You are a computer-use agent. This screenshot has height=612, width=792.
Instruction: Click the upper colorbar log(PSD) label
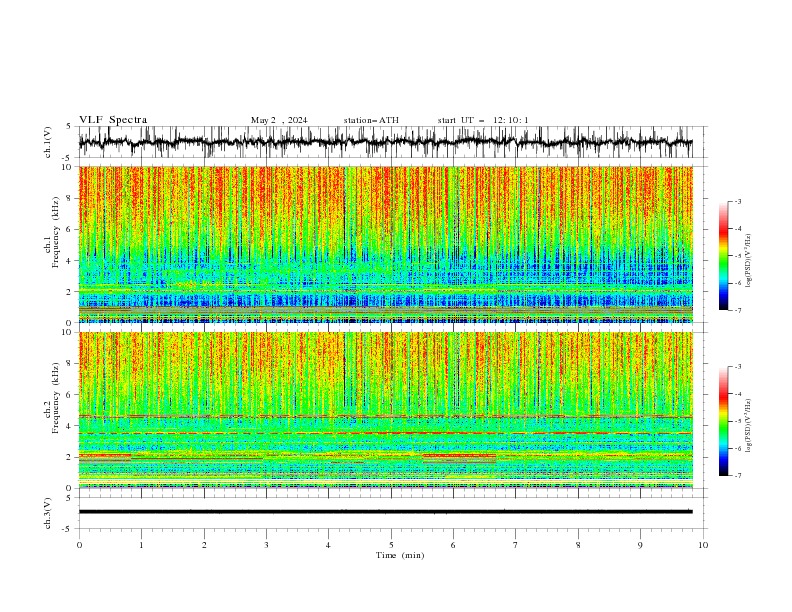749,261
